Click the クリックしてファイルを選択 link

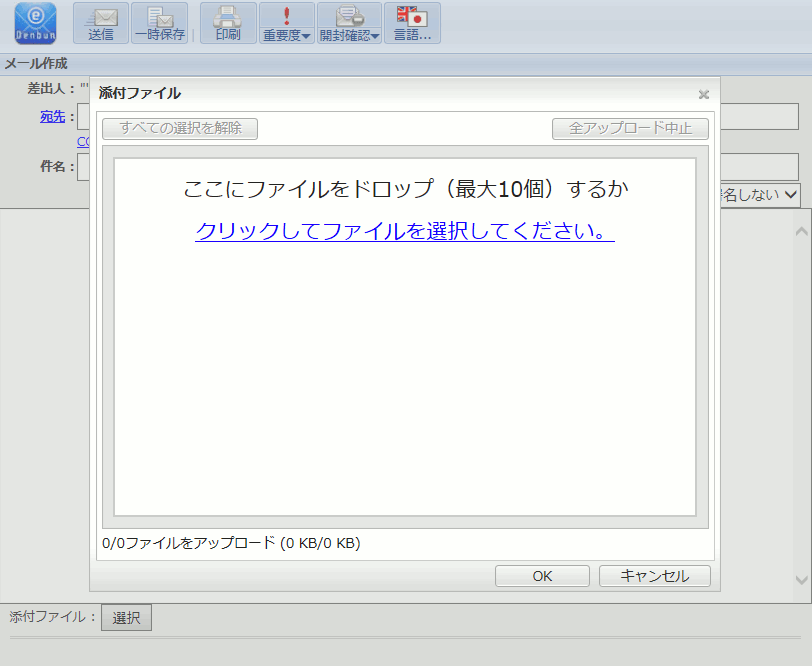pos(404,231)
